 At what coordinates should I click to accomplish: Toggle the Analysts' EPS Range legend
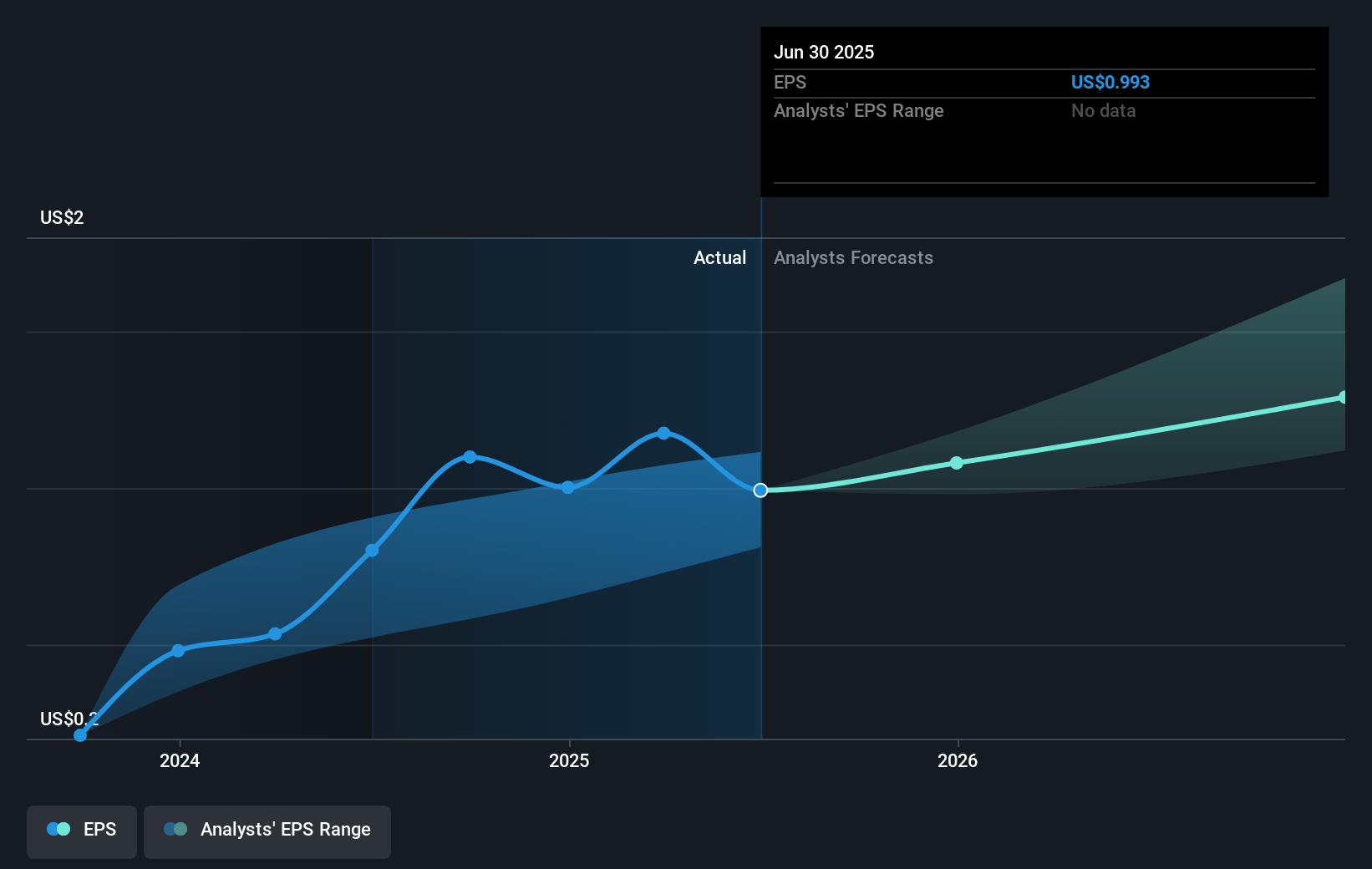coord(267,831)
